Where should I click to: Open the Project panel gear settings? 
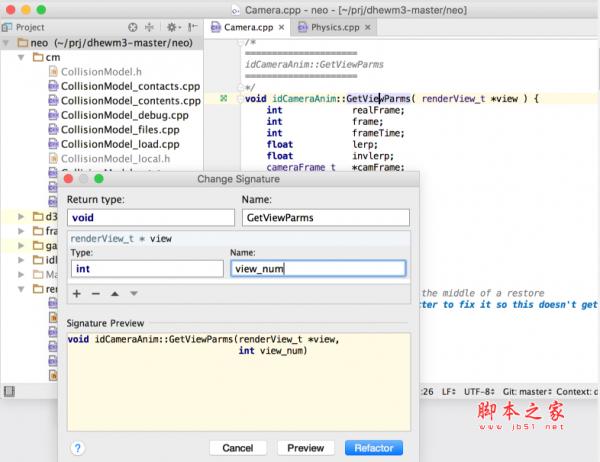[172, 27]
